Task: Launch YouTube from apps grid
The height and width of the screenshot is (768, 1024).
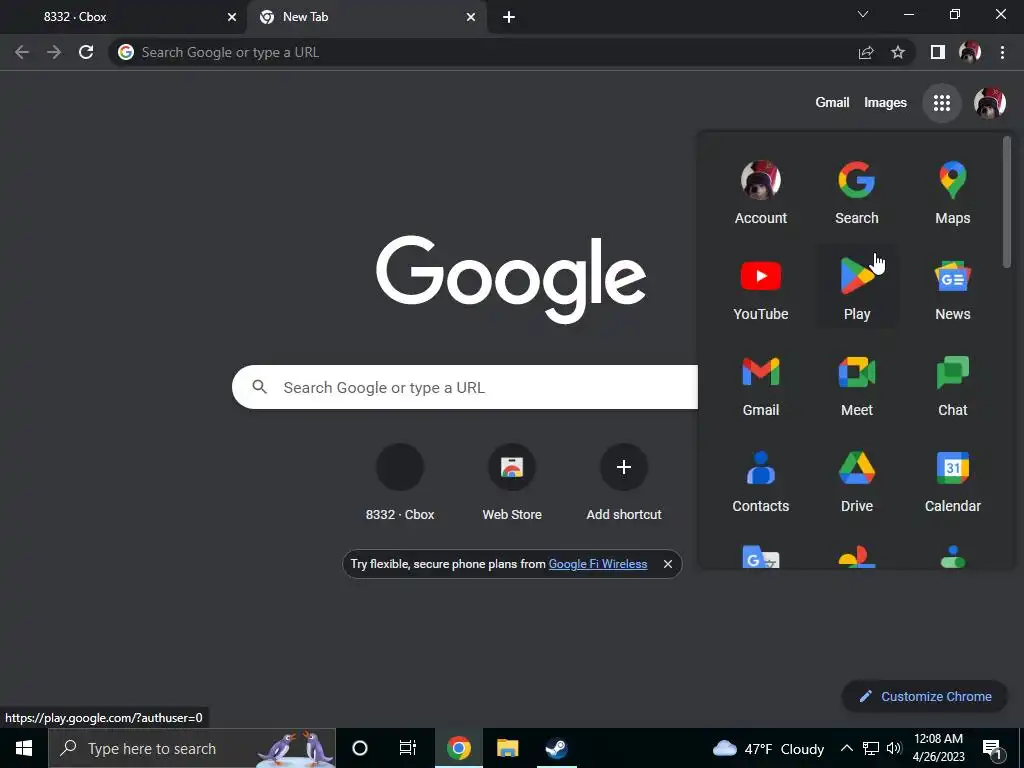Action: (761, 289)
